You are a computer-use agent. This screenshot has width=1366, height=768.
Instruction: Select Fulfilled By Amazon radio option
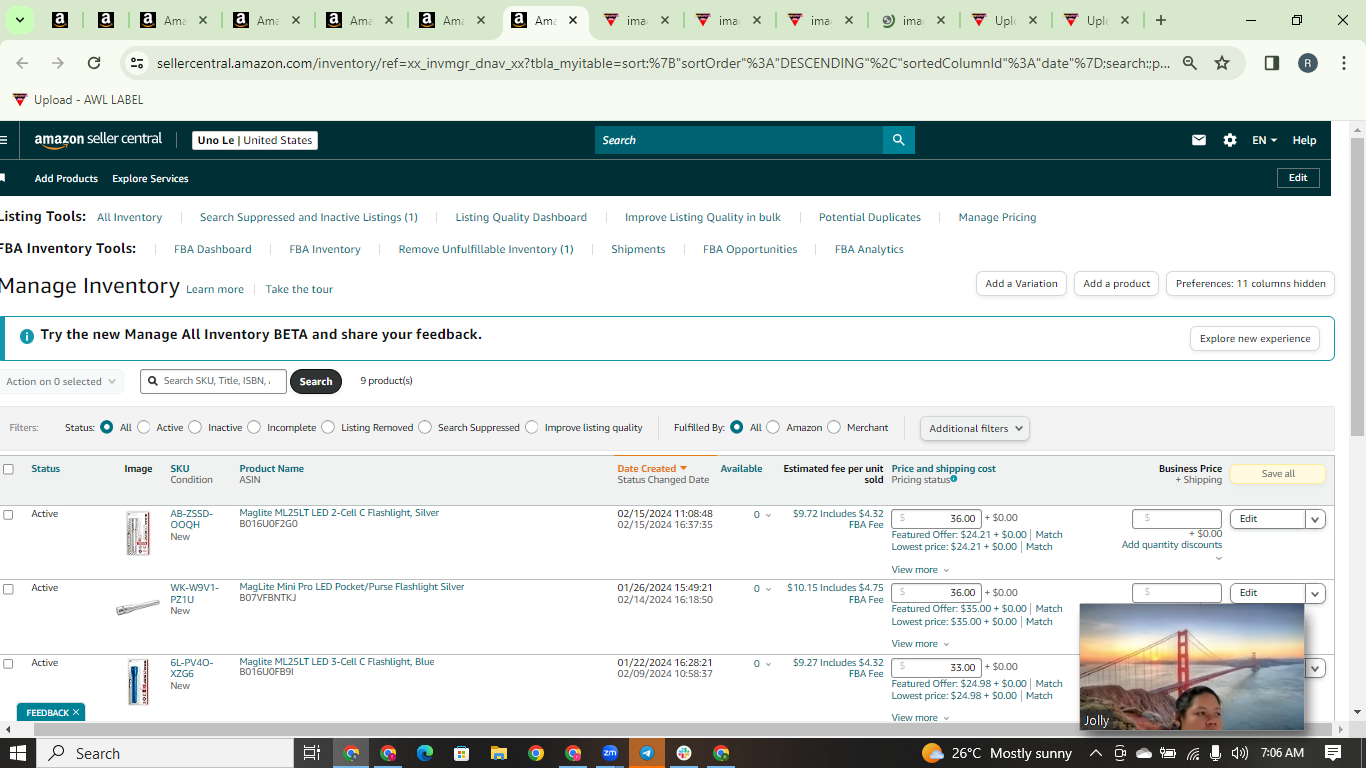pos(773,427)
